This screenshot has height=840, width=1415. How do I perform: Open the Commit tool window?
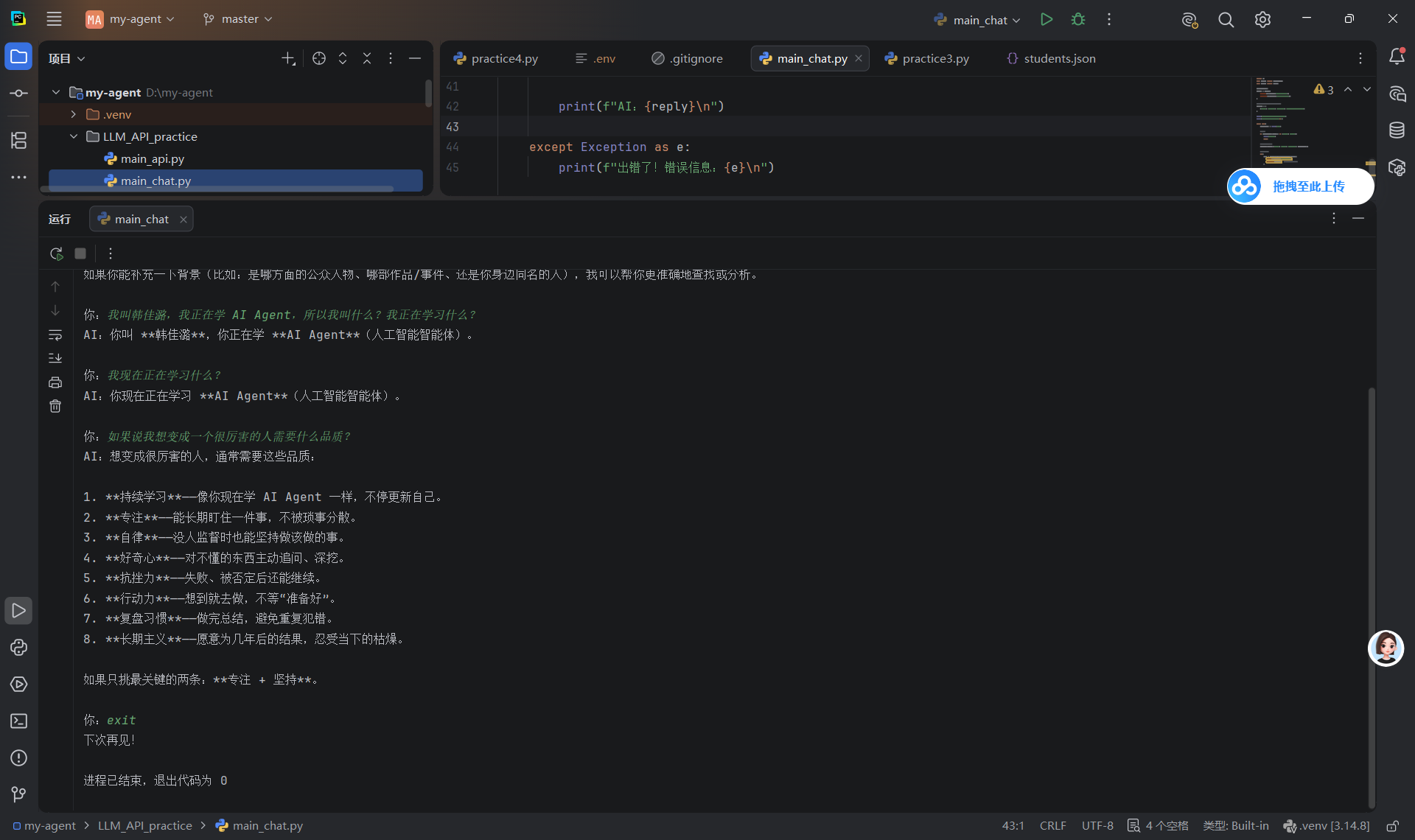click(x=19, y=94)
